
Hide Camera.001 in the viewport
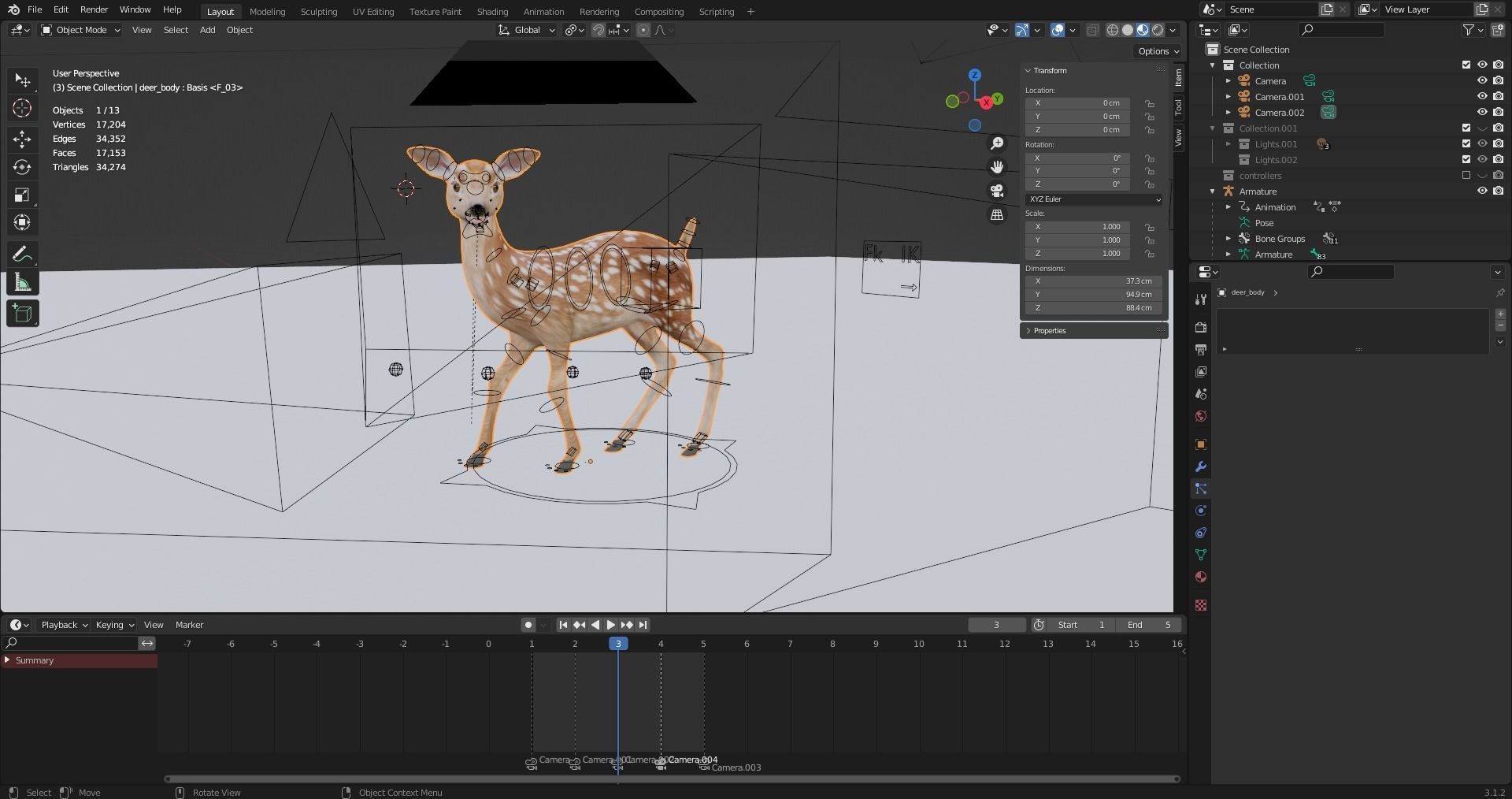pos(1481,96)
